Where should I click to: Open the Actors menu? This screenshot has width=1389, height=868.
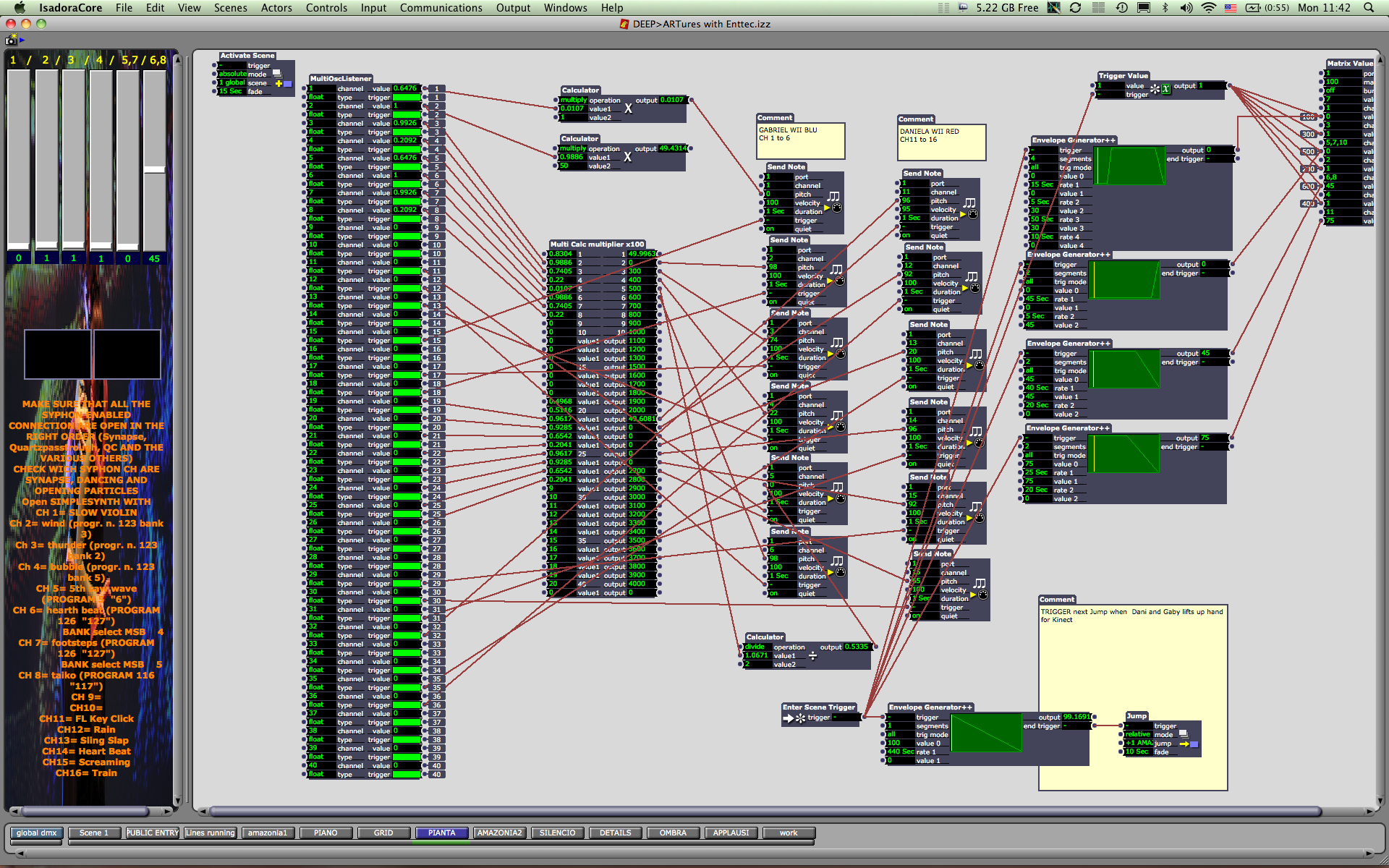(276, 7)
